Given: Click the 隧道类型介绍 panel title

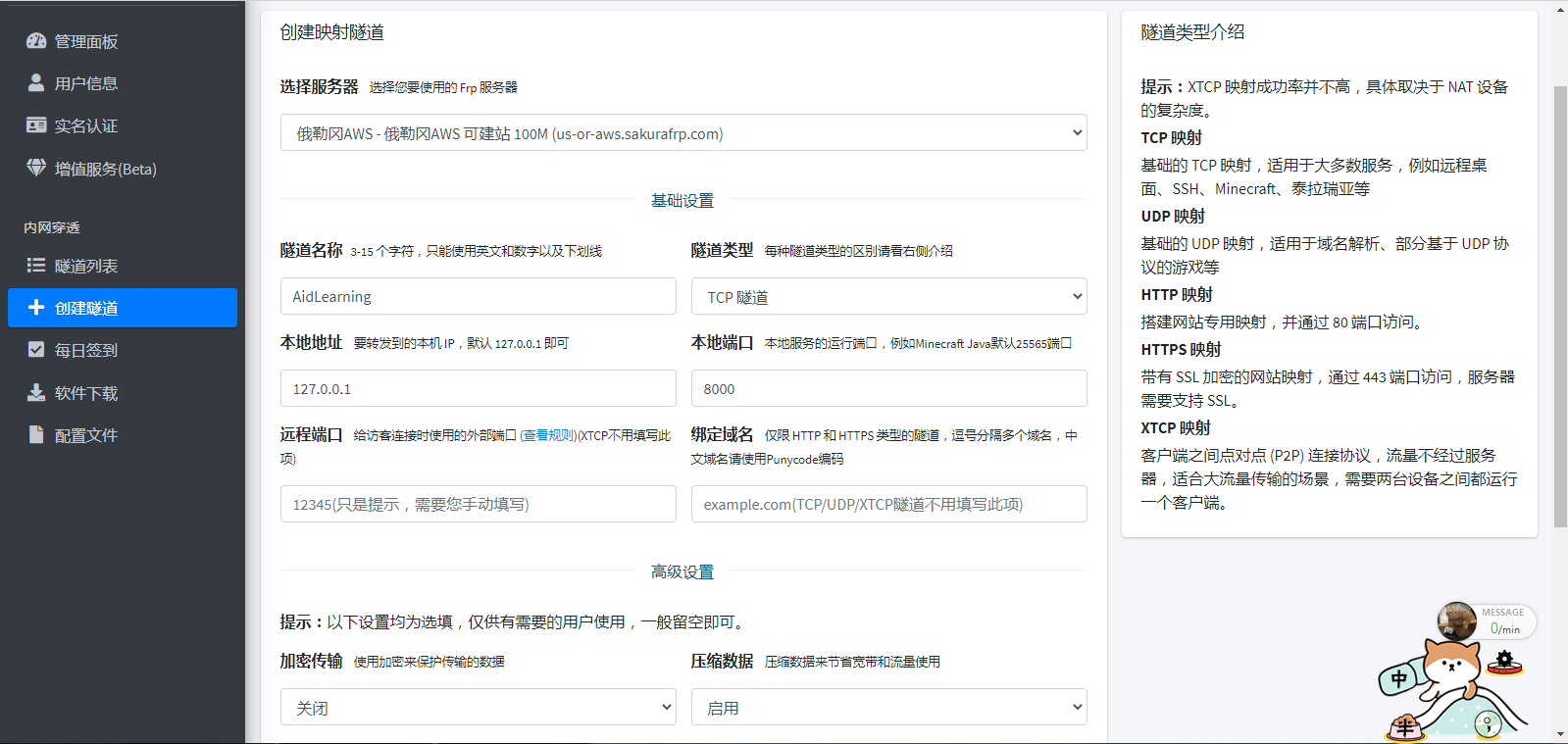Looking at the screenshot, I should [x=1192, y=32].
